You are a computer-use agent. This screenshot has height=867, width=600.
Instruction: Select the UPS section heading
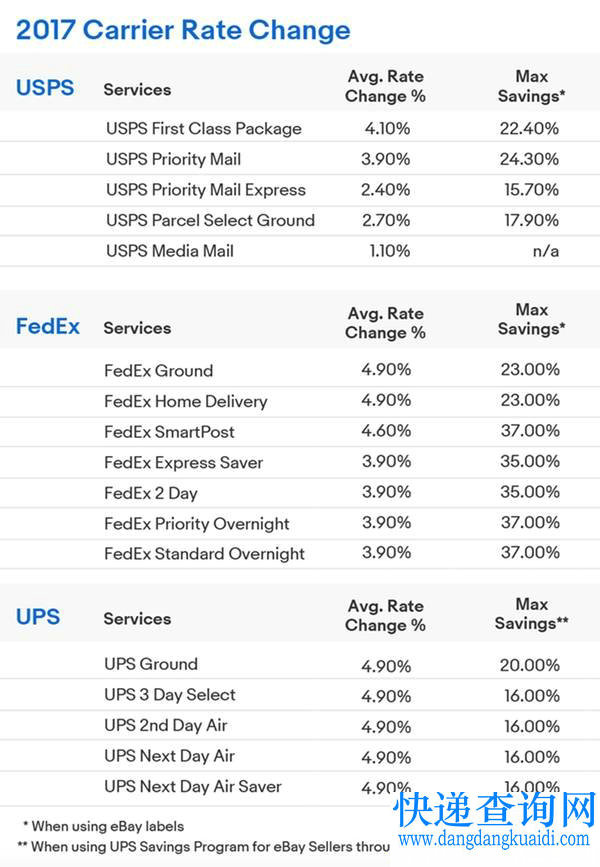click(39, 617)
